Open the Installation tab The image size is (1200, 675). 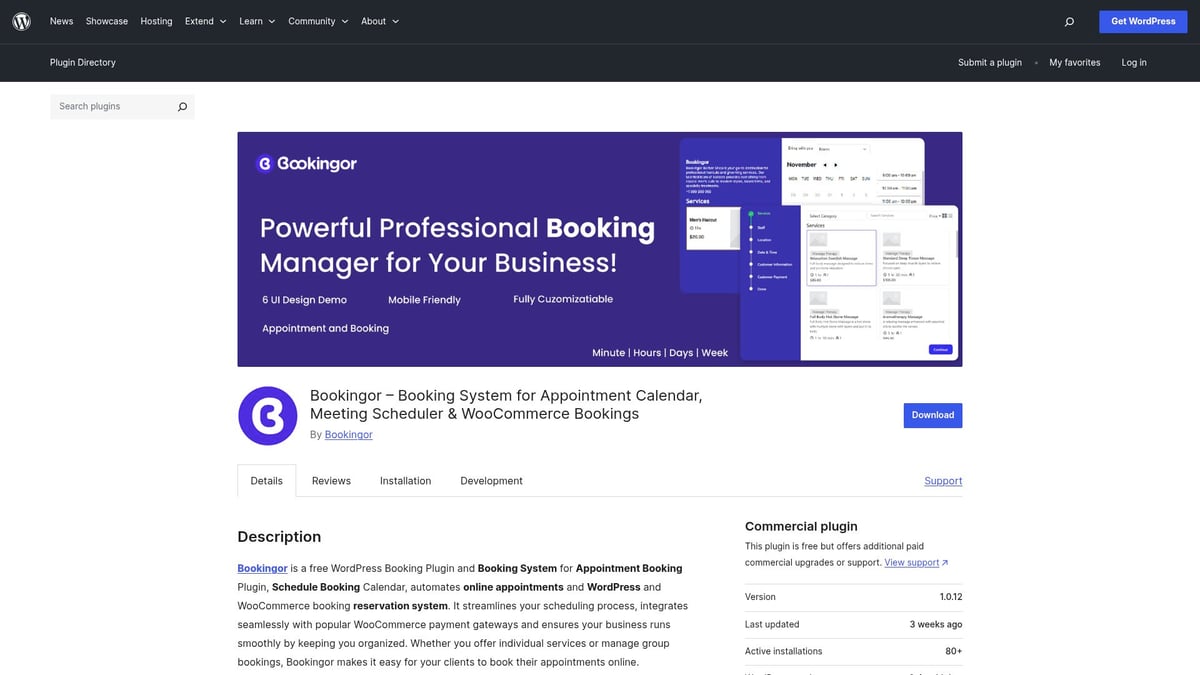[405, 480]
